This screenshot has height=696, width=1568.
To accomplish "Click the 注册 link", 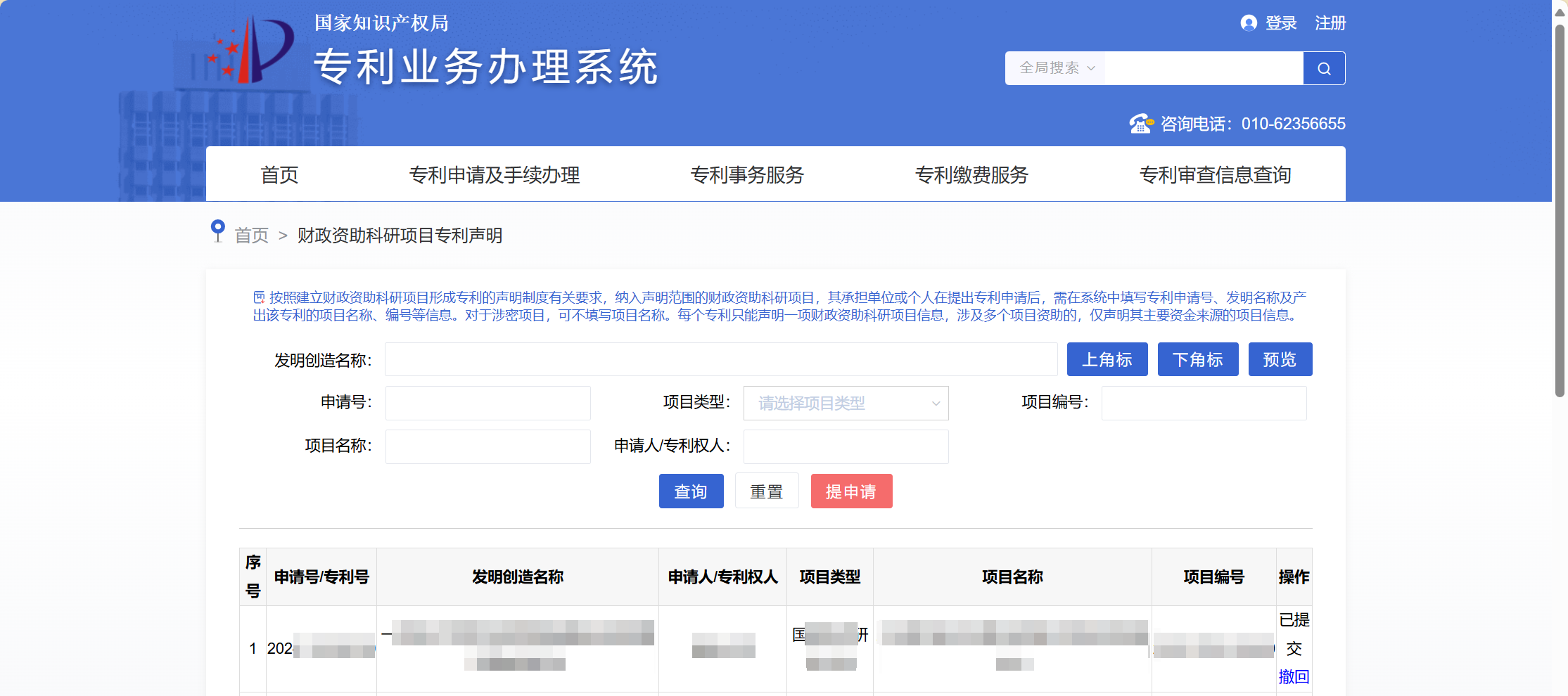I will [x=1330, y=23].
